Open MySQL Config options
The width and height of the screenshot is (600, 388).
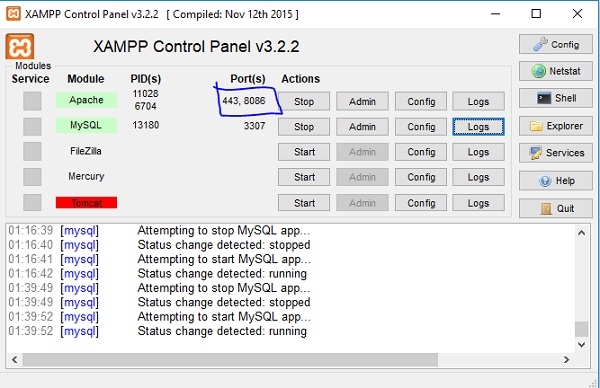tap(421, 127)
